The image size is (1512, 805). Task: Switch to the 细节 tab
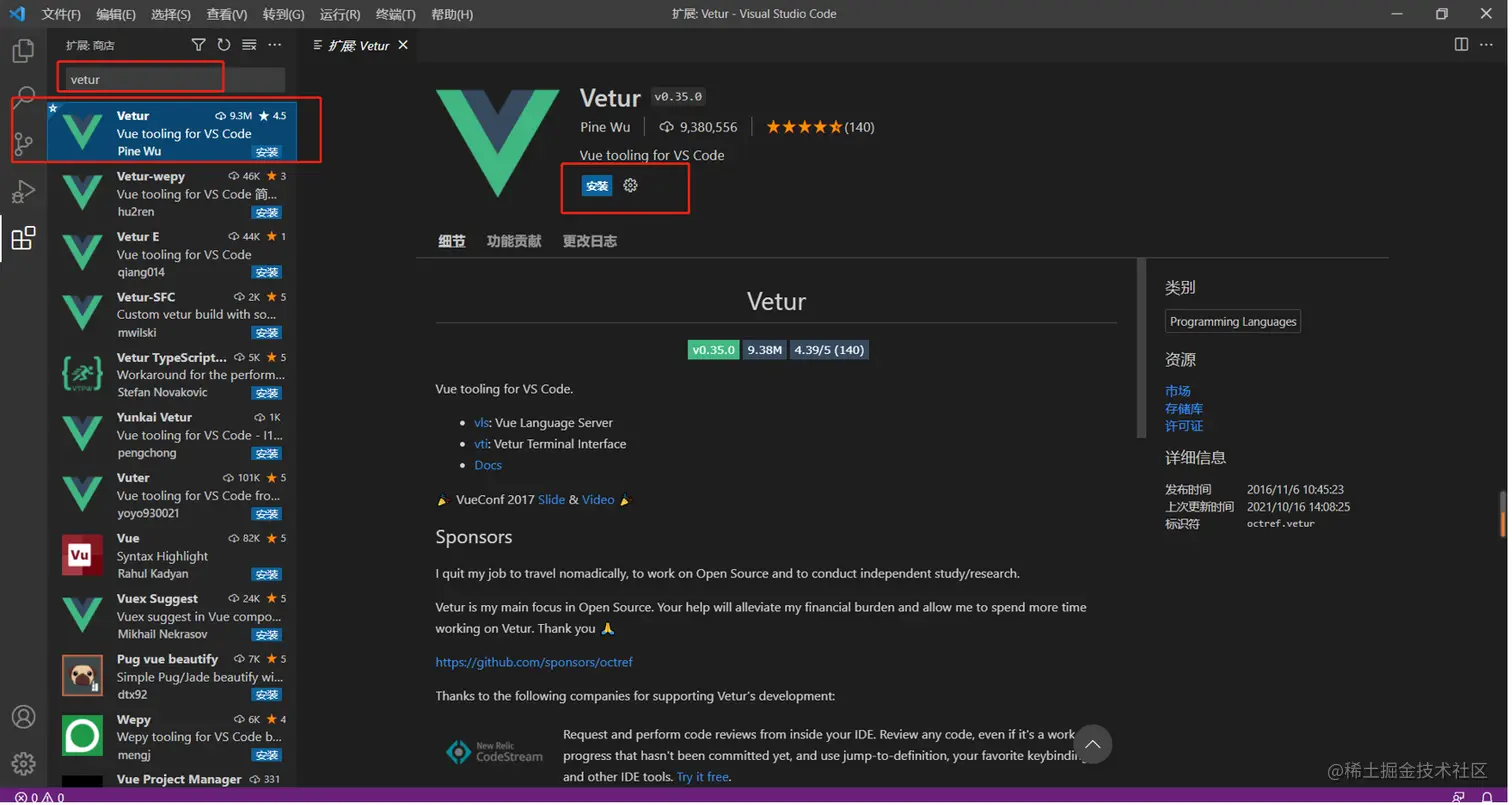[452, 241]
